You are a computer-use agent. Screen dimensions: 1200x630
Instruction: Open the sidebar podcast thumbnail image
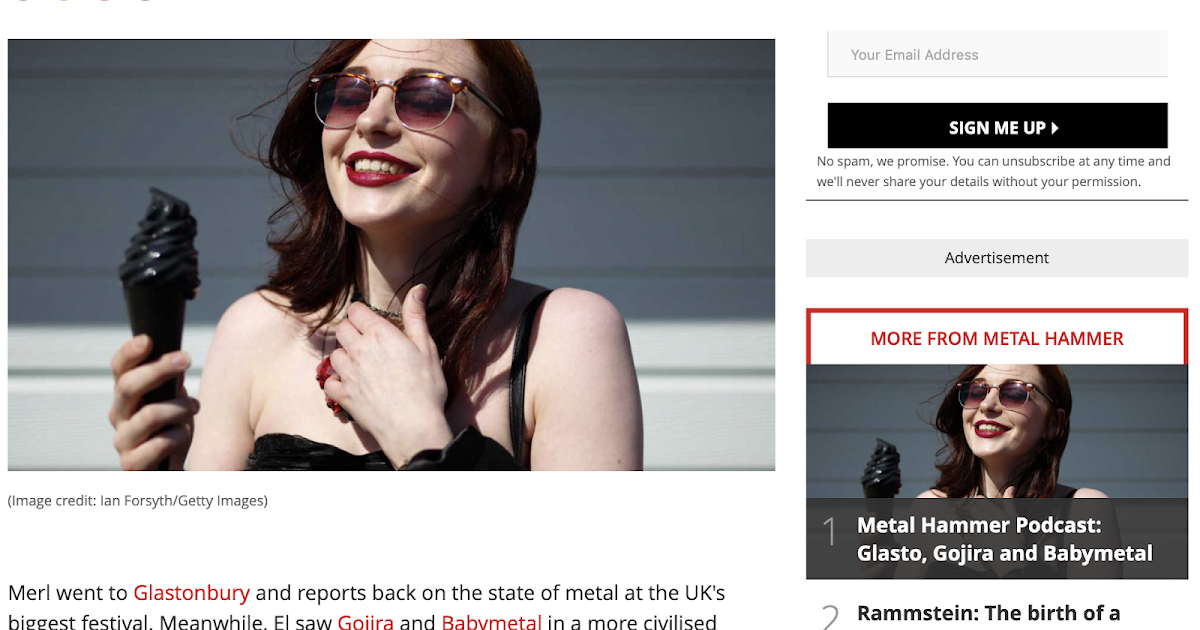tap(997, 431)
